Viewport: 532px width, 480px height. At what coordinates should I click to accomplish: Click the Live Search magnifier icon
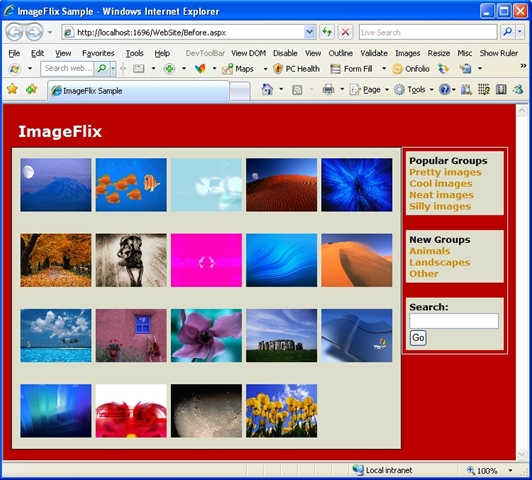(508, 33)
